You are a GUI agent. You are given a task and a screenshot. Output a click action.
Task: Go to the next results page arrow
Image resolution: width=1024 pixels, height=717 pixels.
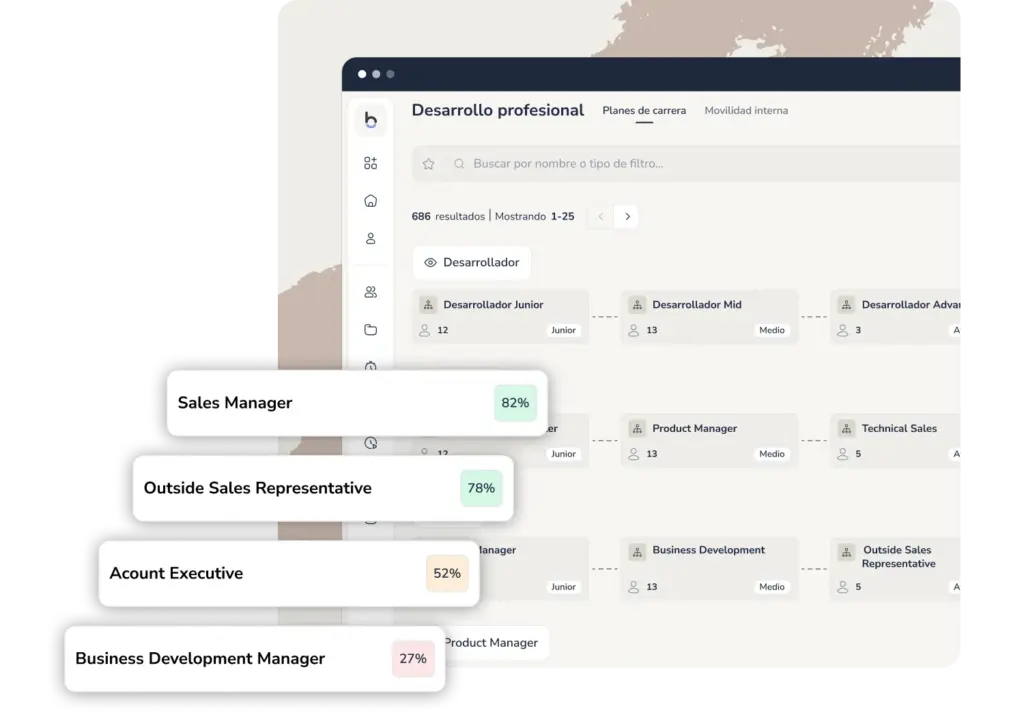[x=627, y=216]
